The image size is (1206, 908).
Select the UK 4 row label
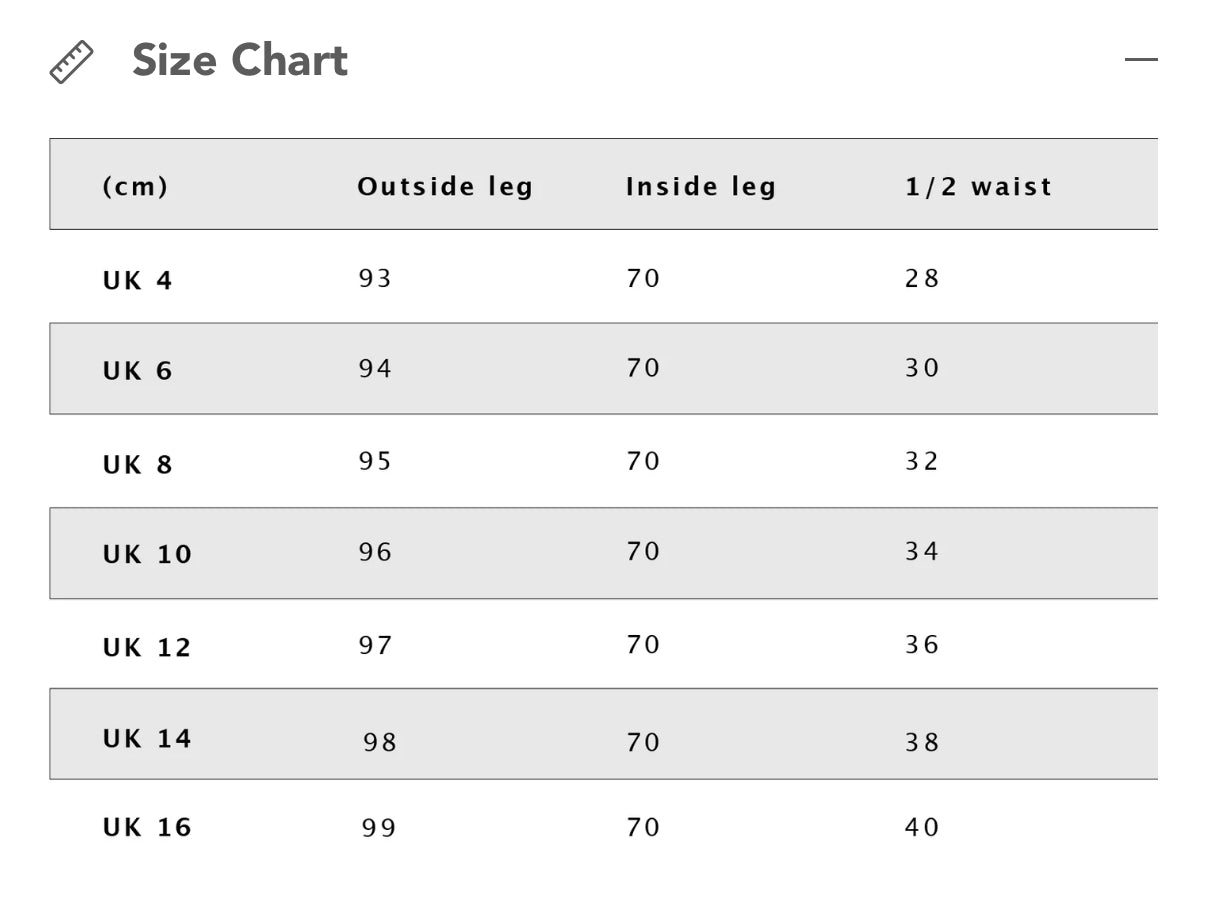(138, 281)
